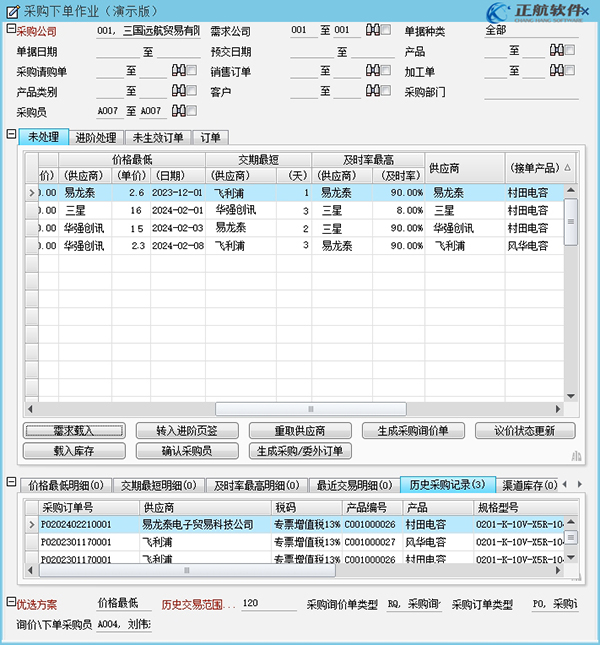The width and height of the screenshot is (600, 645).
Task: Switch to the 进阶处理 tab
Action: (x=96, y=137)
